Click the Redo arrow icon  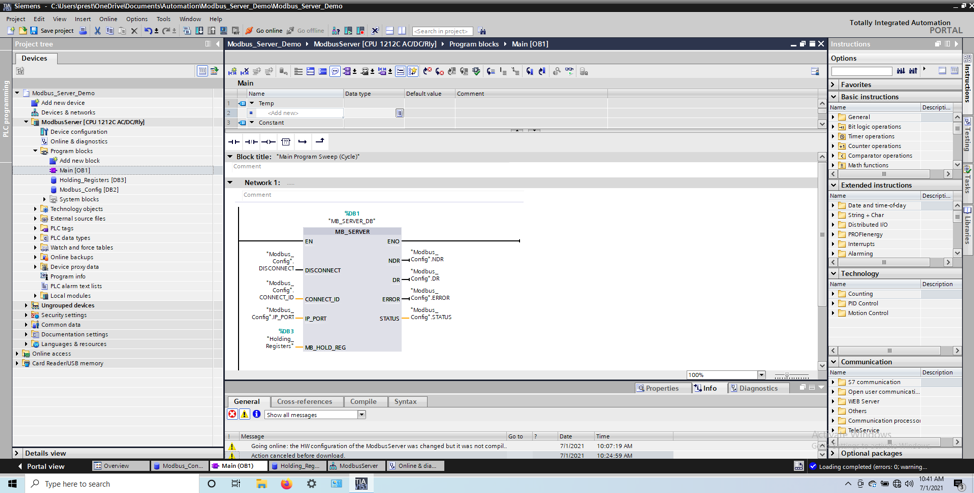(166, 30)
